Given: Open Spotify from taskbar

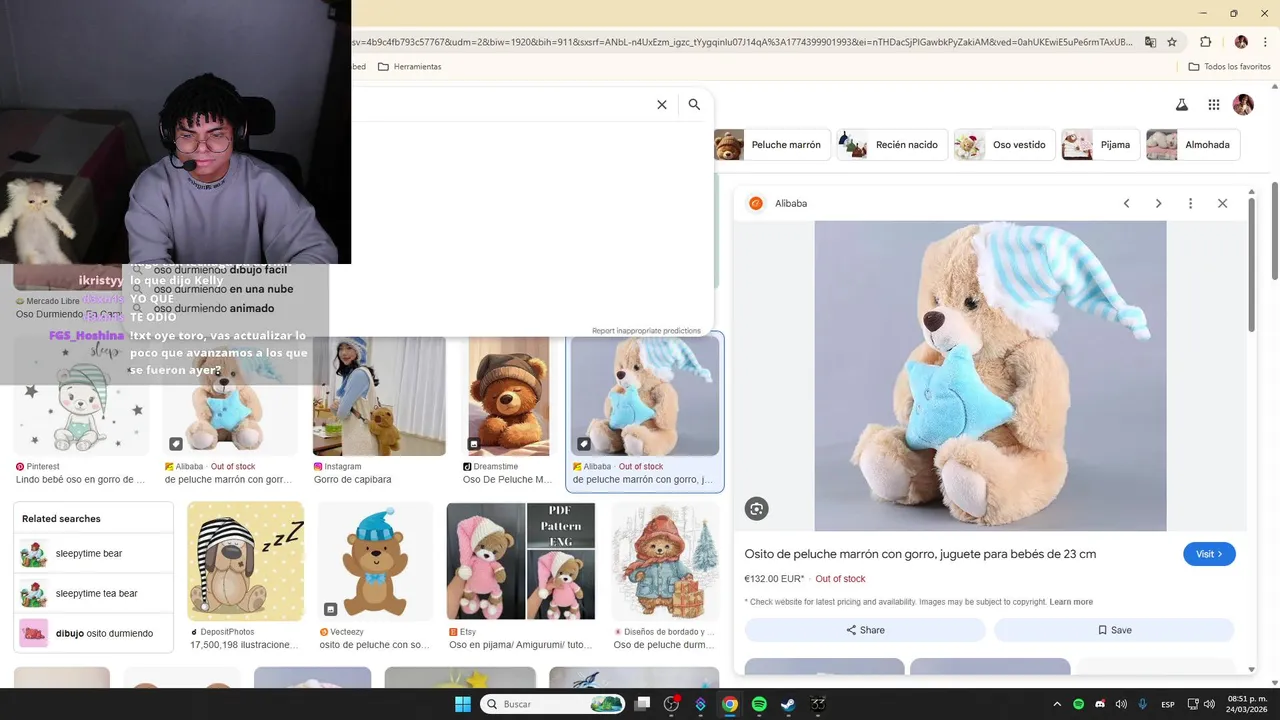Looking at the screenshot, I should pos(759,704).
